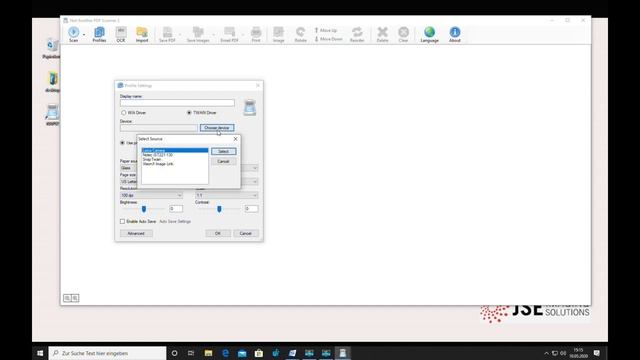
Task: Click the Display name input field
Action: click(177, 103)
